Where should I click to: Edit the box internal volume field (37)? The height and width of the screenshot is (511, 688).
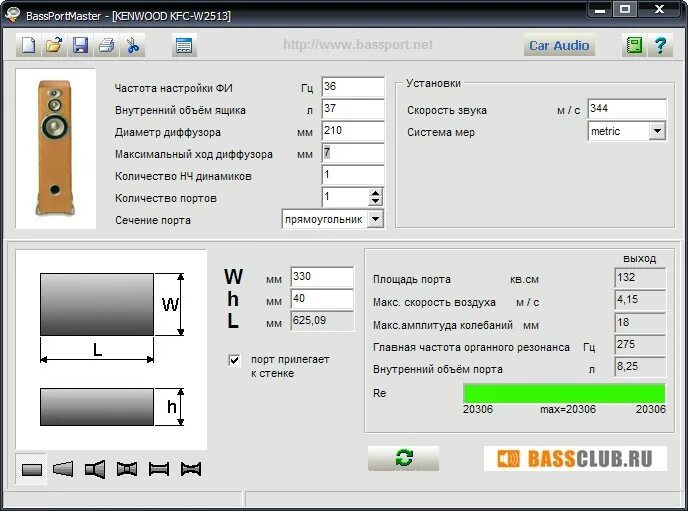(353, 108)
